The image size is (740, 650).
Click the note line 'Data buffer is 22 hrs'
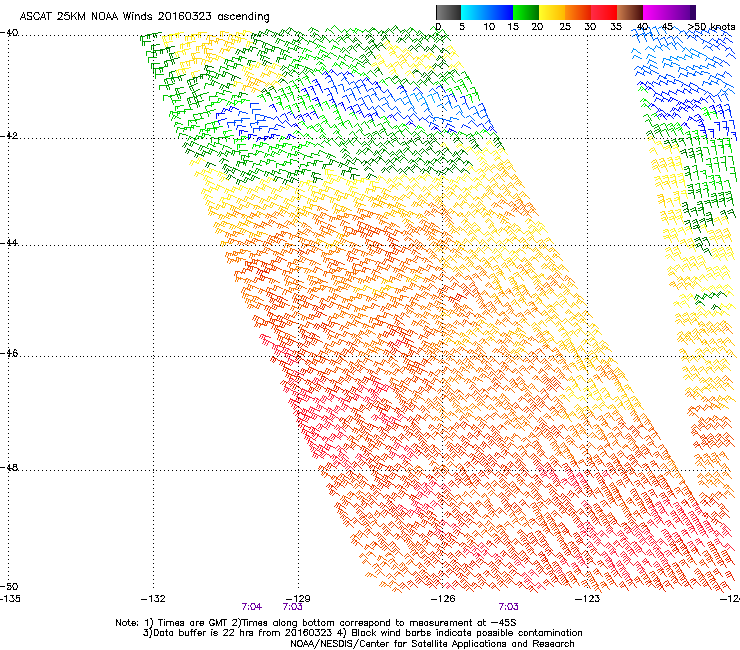362,633
